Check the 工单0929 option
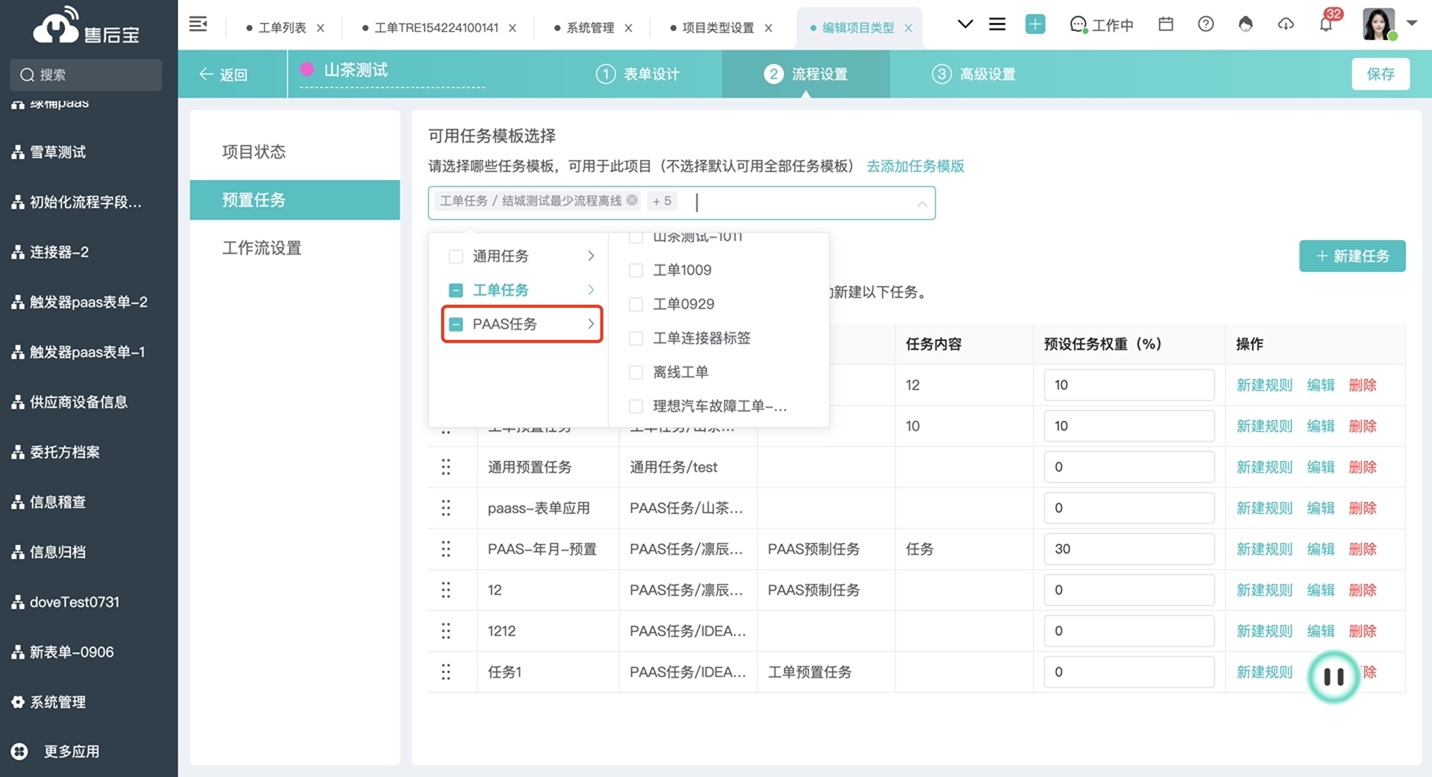1432x777 pixels. (x=635, y=304)
